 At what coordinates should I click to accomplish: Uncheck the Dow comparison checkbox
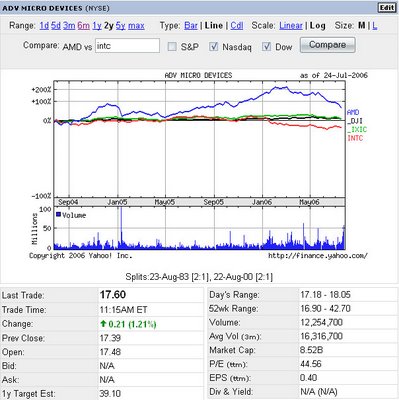[x=266, y=47]
